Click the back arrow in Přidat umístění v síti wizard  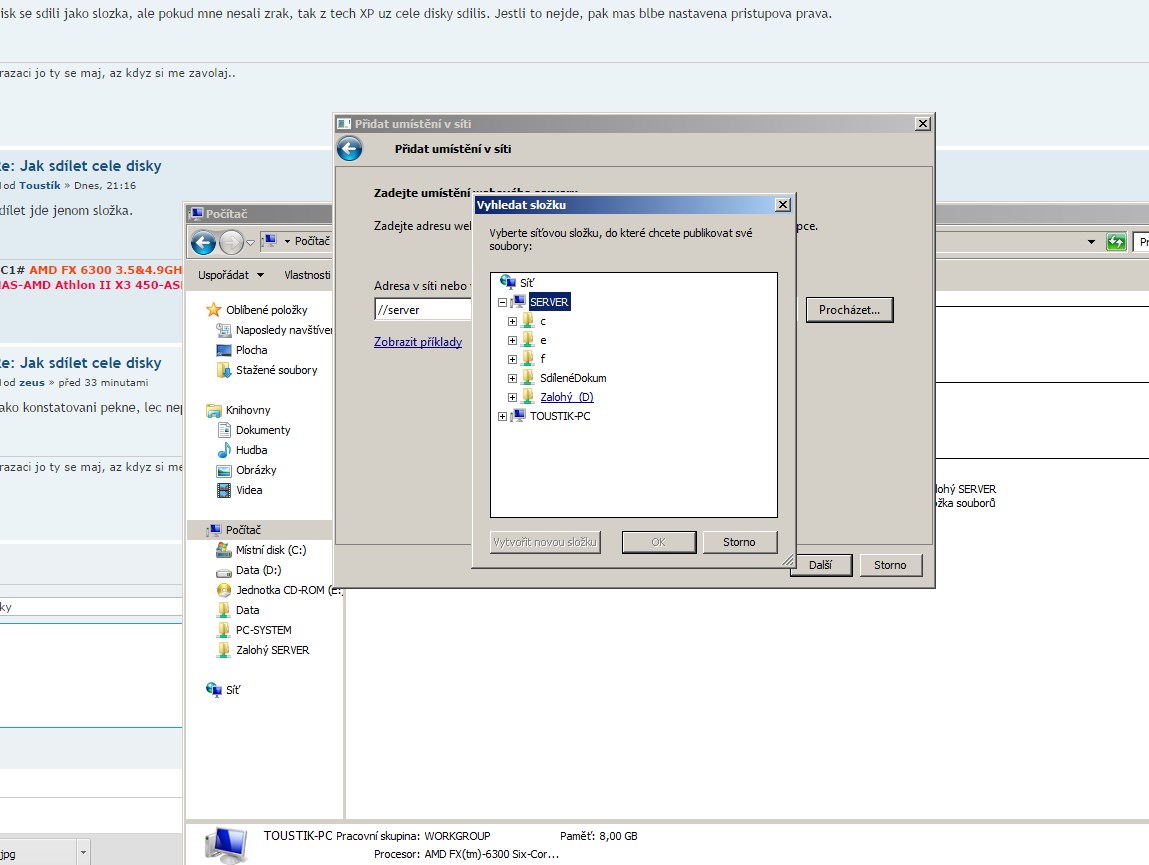[350, 149]
